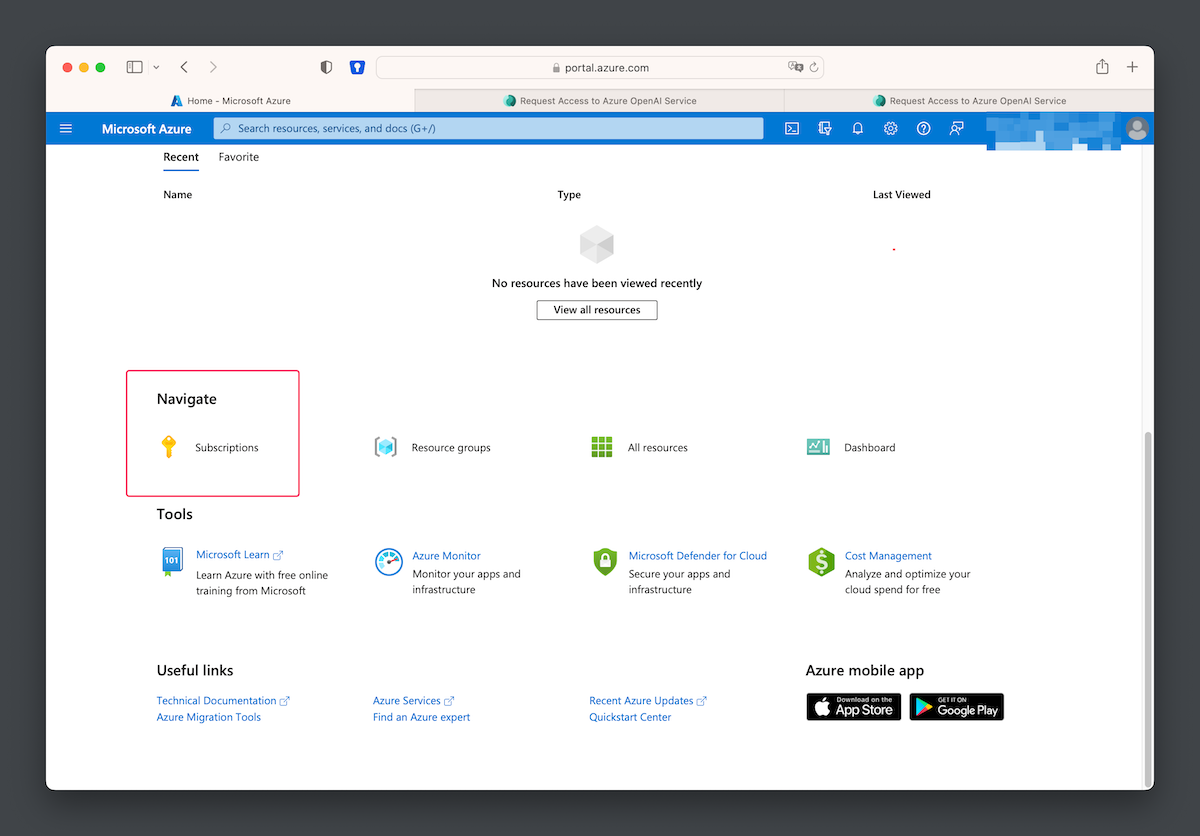Click View all resources button
The height and width of the screenshot is (836, 1200).
pyautogui.click(x=597, y=310)
